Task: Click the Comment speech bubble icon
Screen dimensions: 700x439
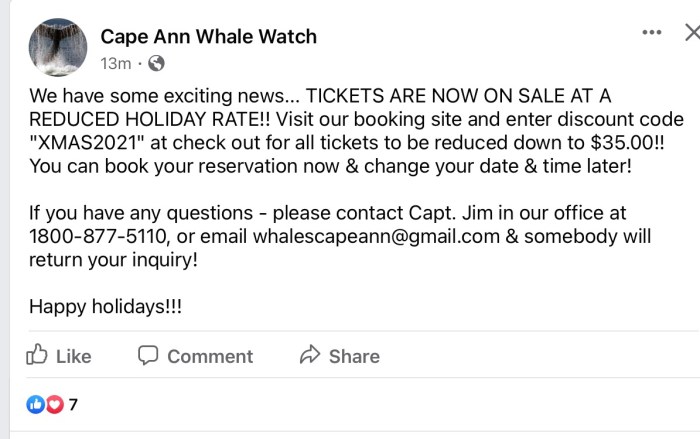Action: click(x=148, y=355)
